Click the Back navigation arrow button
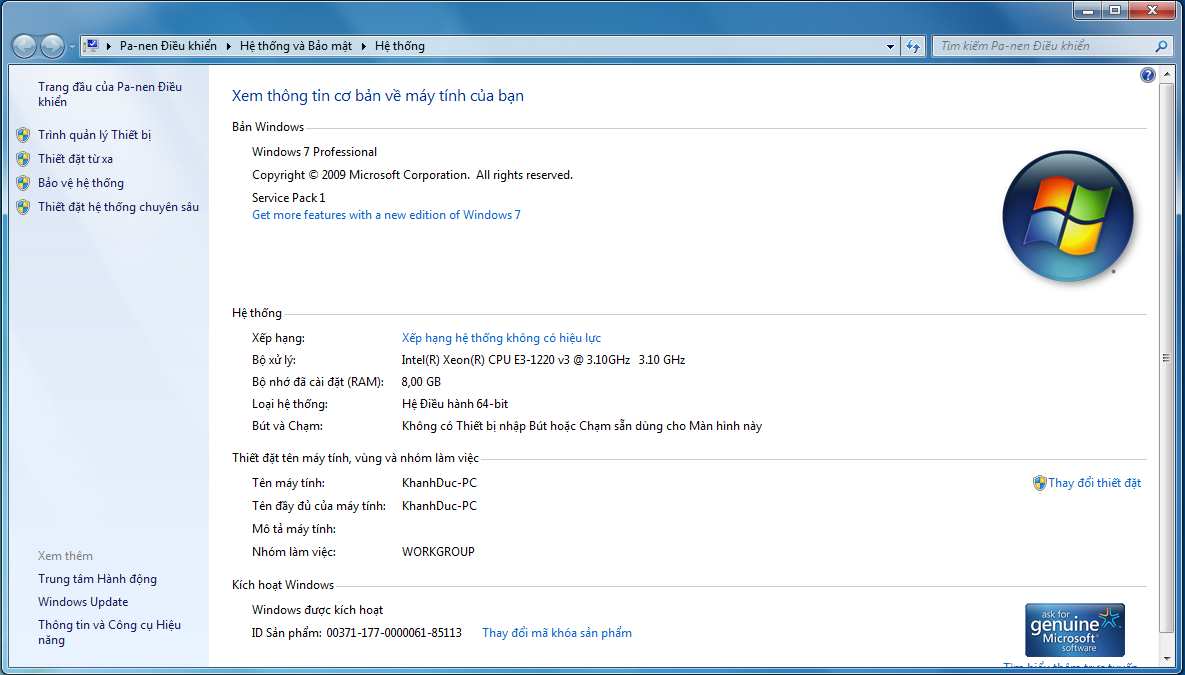Viewport: 1185px width, 675px height. click(25, 46)
